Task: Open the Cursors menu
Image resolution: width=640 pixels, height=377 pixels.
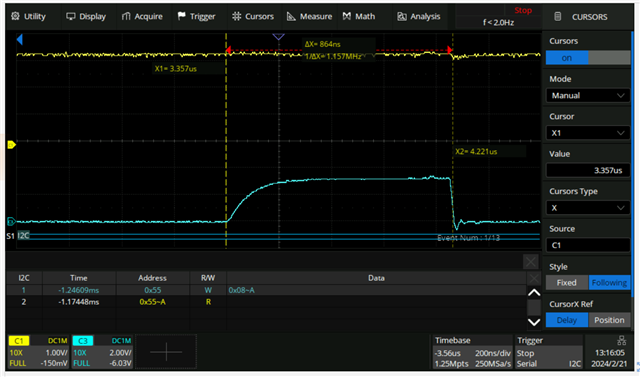Action: [x=253, y=16]
